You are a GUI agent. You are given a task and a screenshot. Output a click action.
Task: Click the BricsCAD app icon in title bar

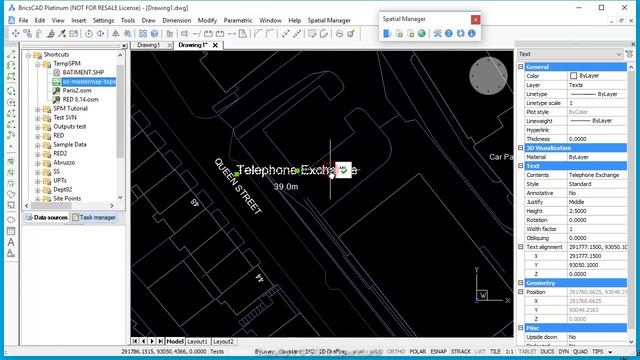click(x=11, y=7)
